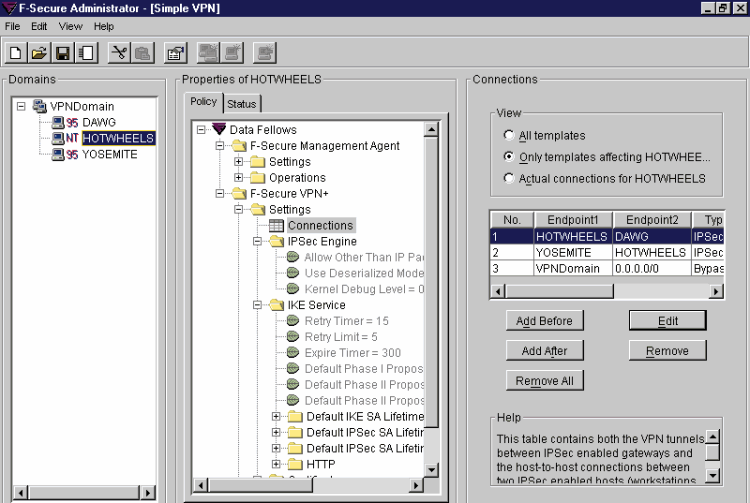Click the IPSec Engine folder icon
This screenshot has width=750, height=503.
(x=276, y=241)
